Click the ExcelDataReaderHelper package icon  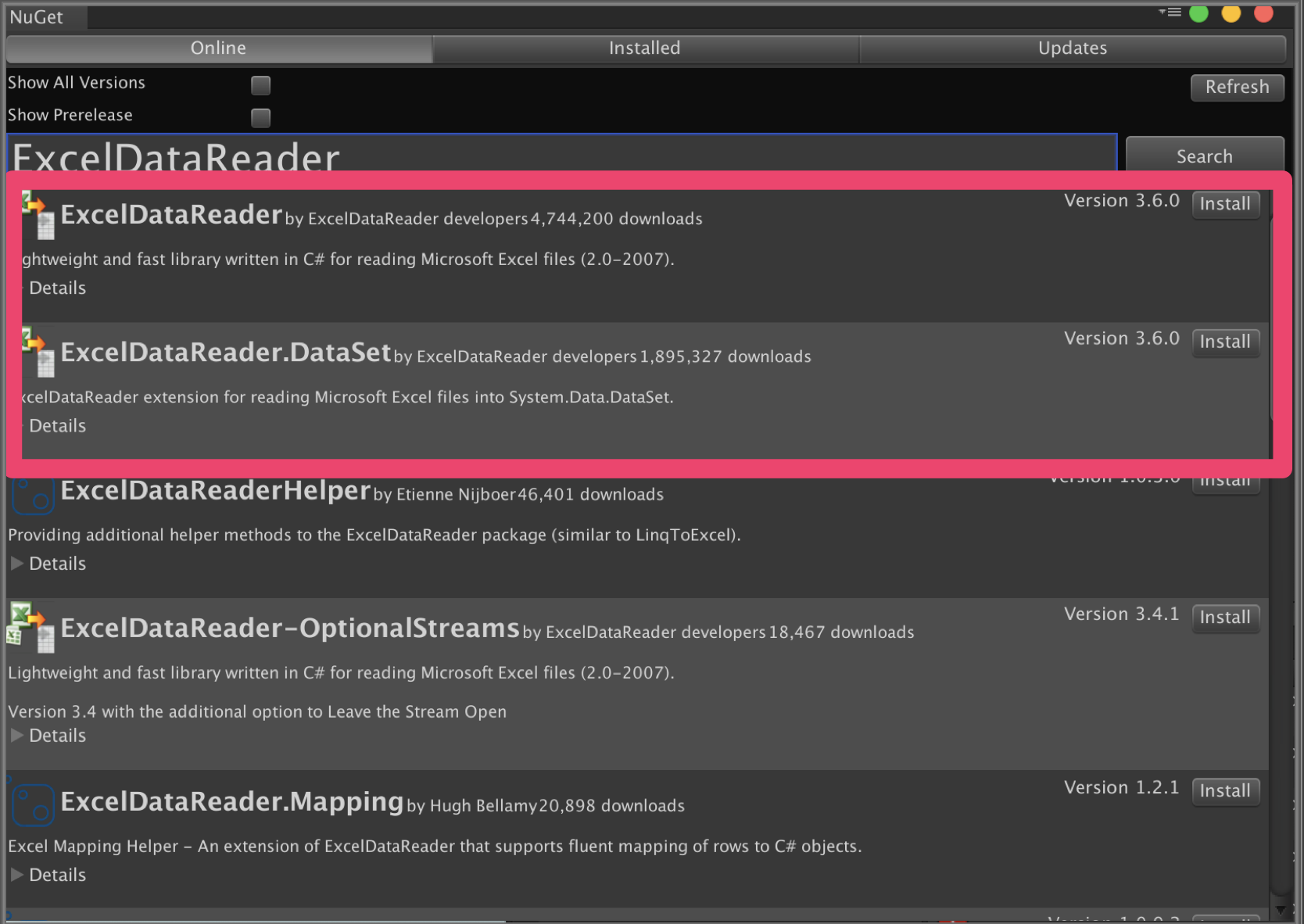pos(33,496)
